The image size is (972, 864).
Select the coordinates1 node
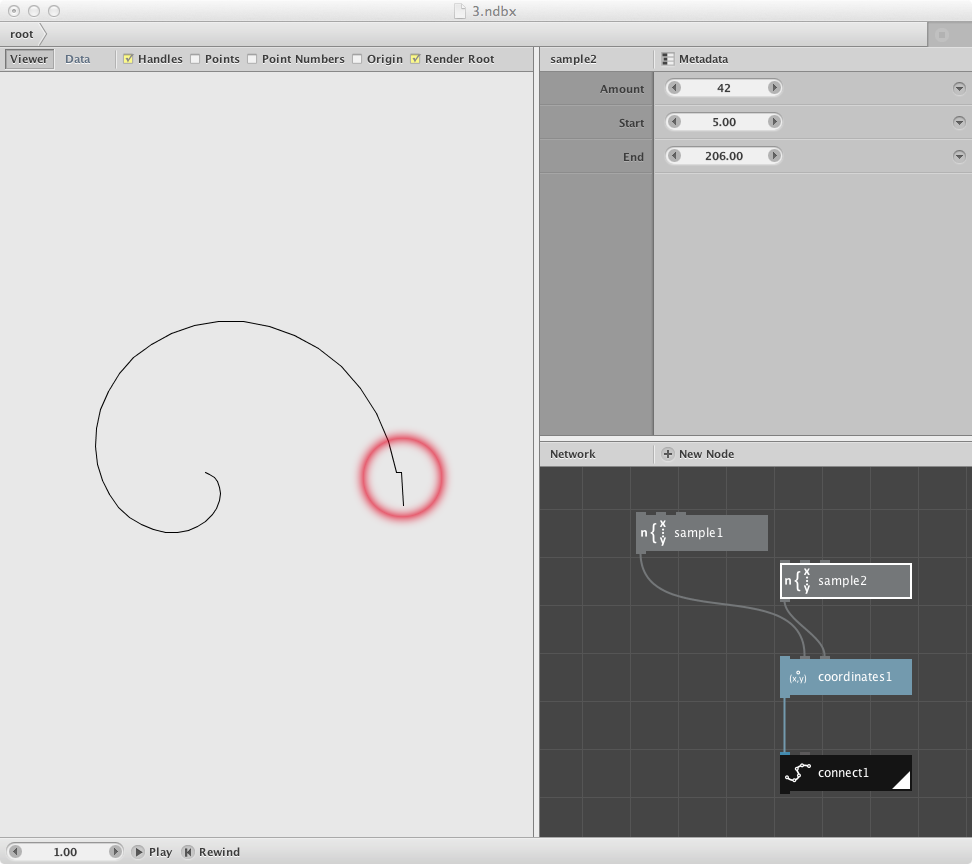pyautogui.click(x=846, y=677)
